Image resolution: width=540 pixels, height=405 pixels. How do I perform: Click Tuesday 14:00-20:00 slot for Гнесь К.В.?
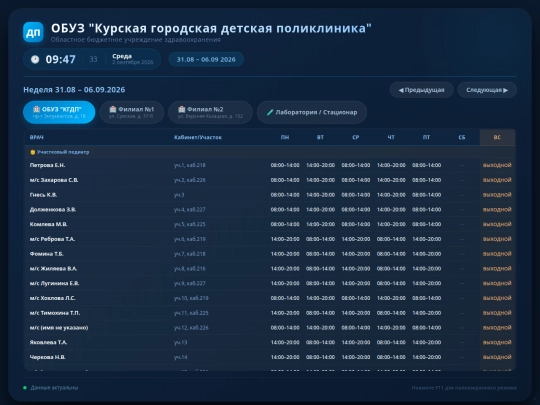coord(320,195)
